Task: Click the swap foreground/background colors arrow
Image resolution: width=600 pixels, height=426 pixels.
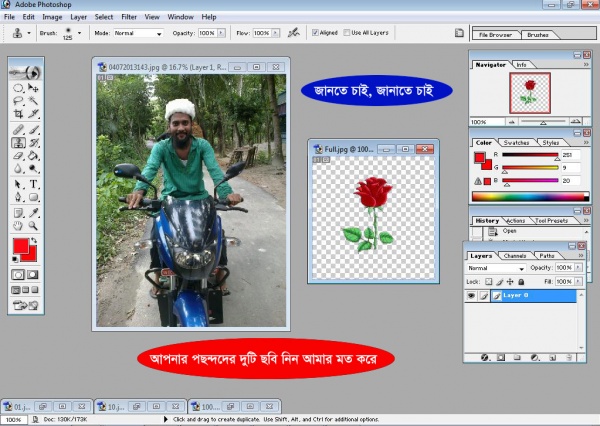Action: tap(34, 240)
